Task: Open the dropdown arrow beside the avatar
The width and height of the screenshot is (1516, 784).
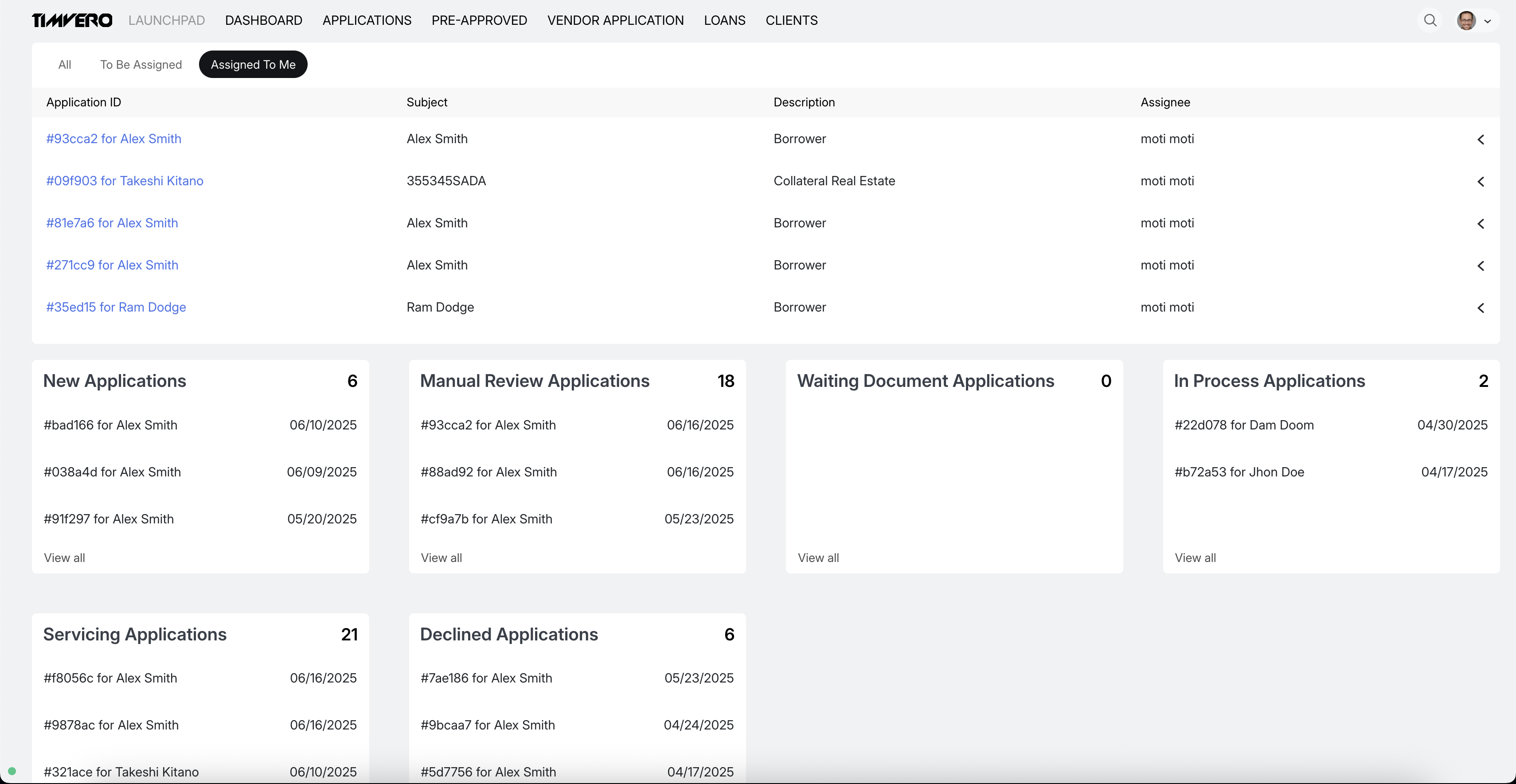Action: click(x=1488, y=21)
